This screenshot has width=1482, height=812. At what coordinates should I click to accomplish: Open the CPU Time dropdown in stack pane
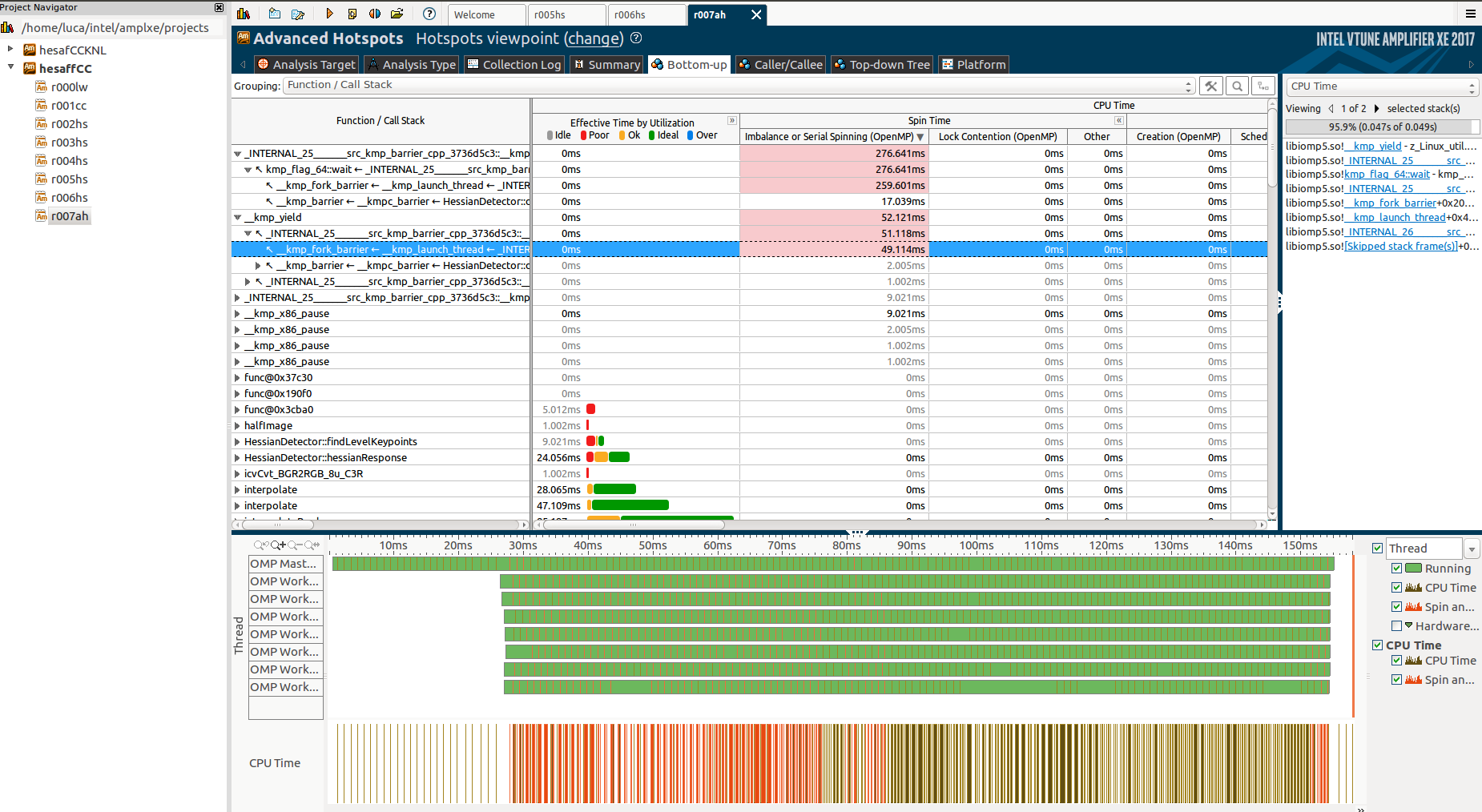click(1382, 86)
